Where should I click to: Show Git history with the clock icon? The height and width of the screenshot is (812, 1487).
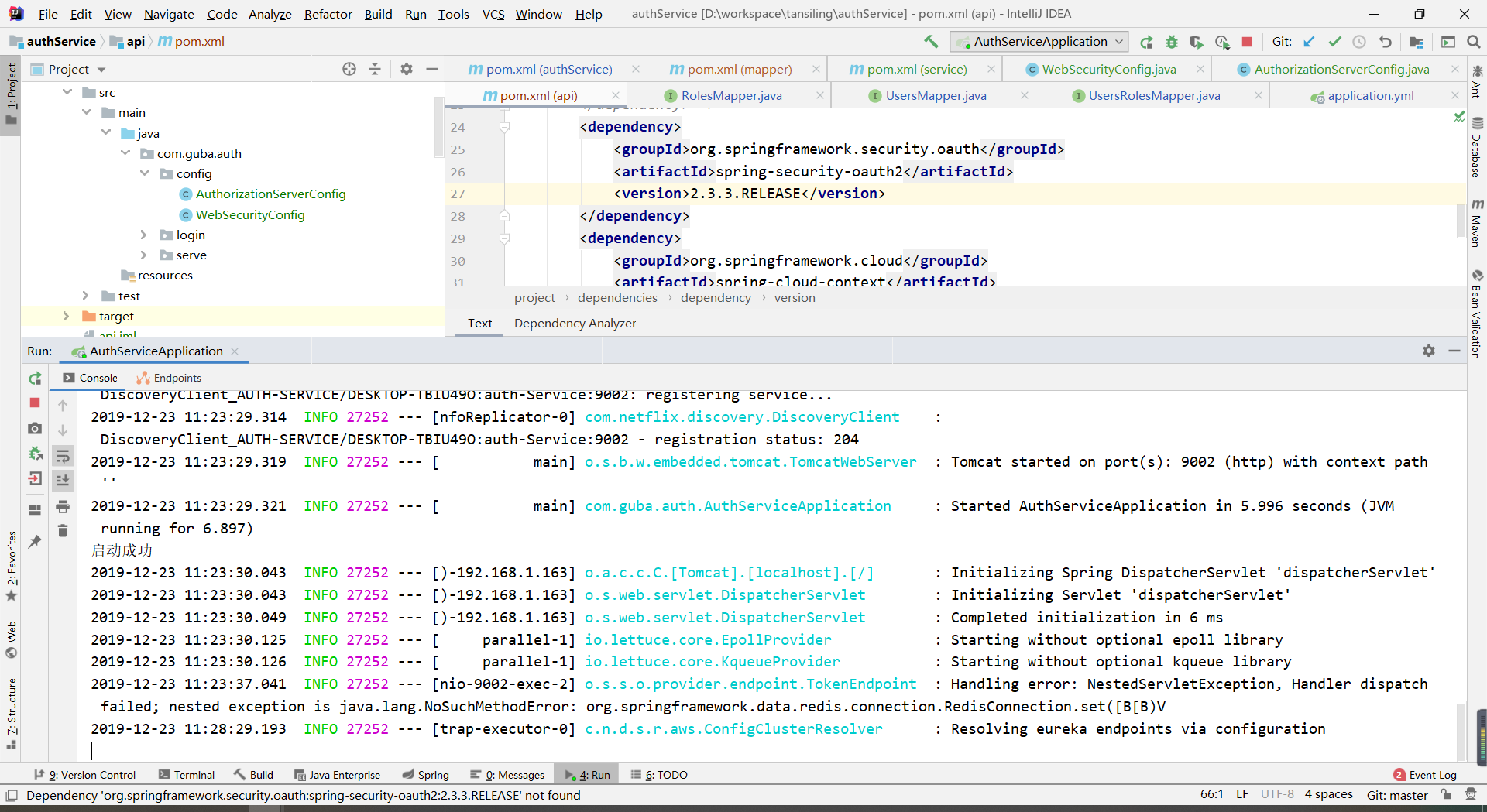coord(1359,42)
